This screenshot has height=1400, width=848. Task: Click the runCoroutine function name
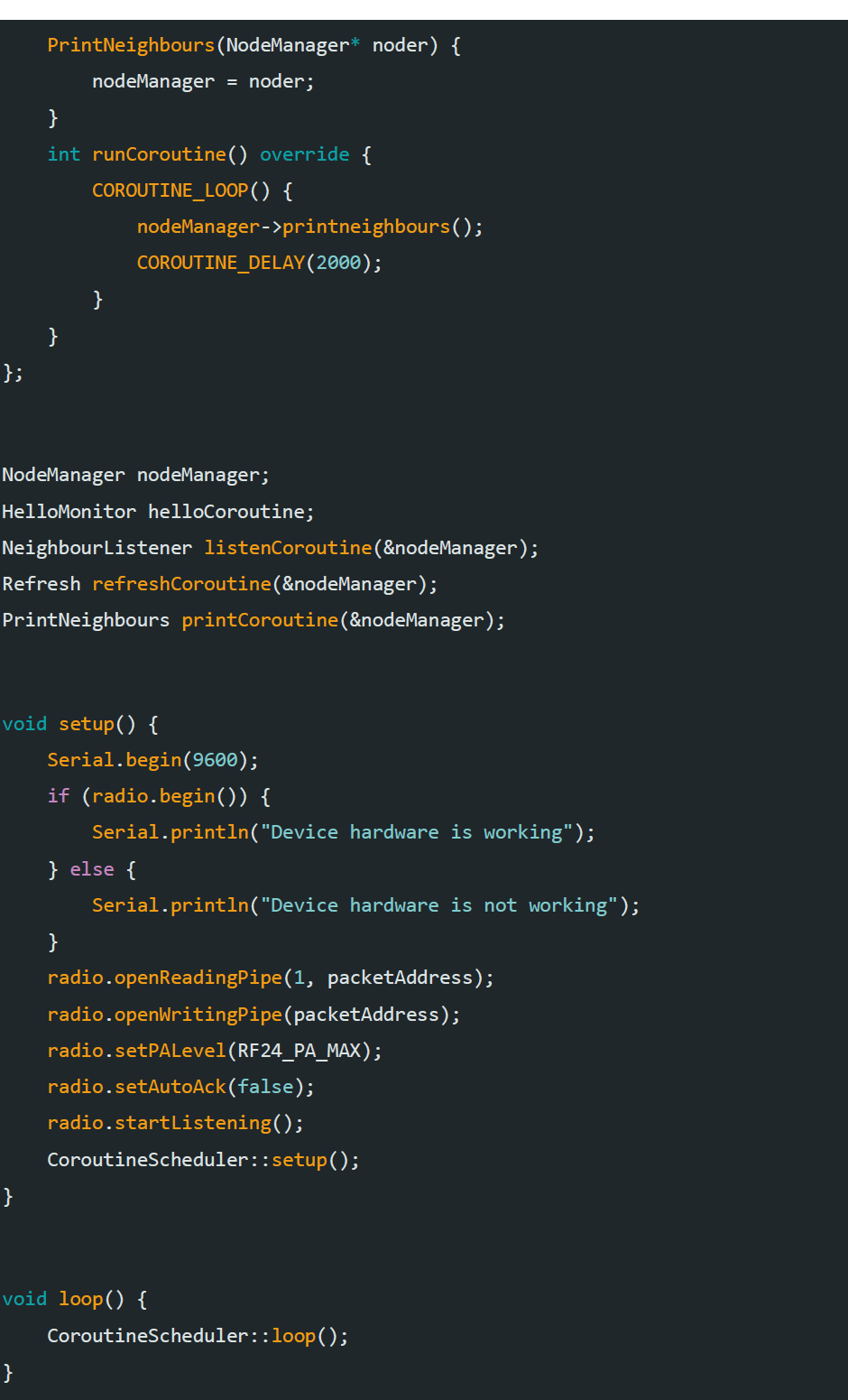(x=159, y=153)
